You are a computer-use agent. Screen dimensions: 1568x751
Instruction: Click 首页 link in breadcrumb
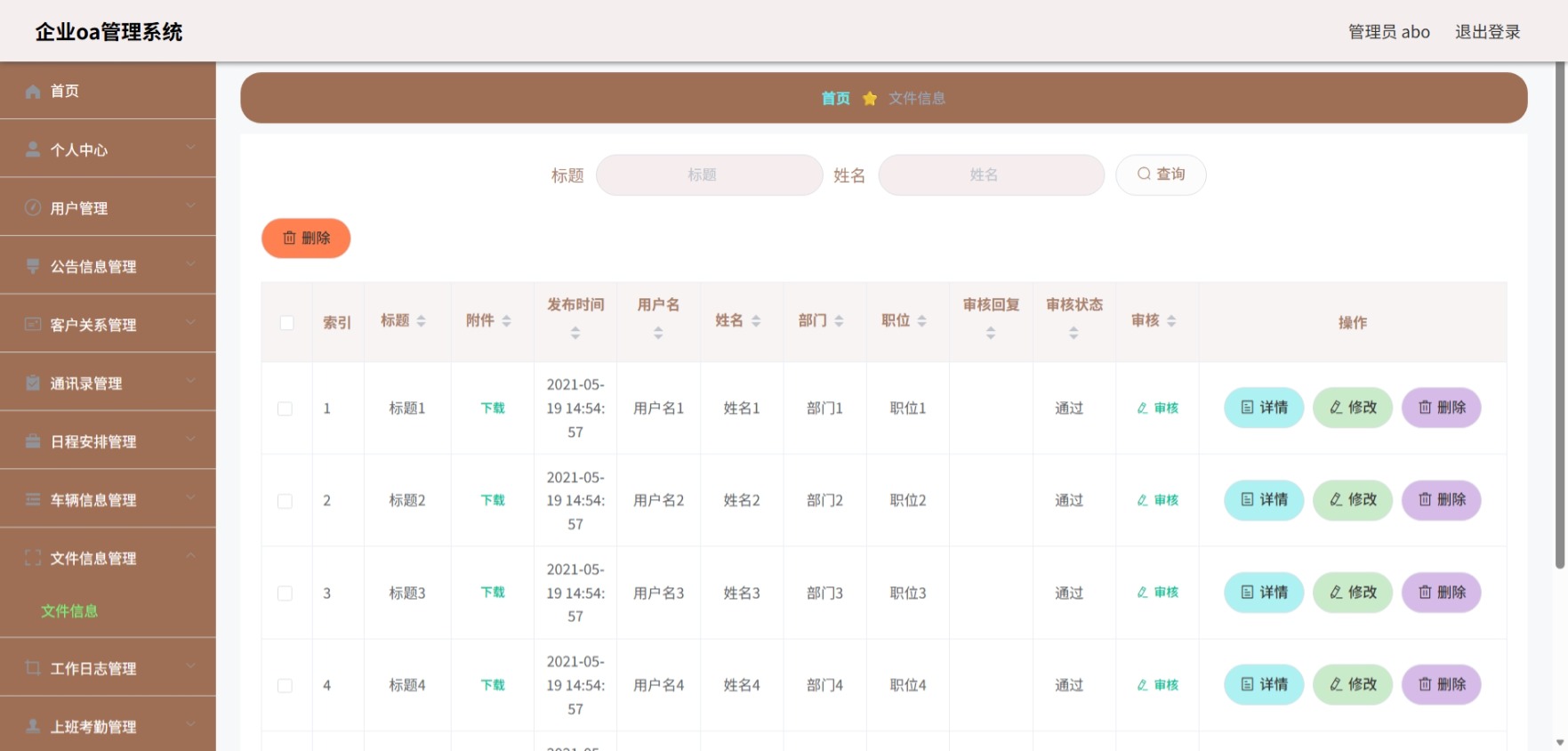[x=835, y=98]
